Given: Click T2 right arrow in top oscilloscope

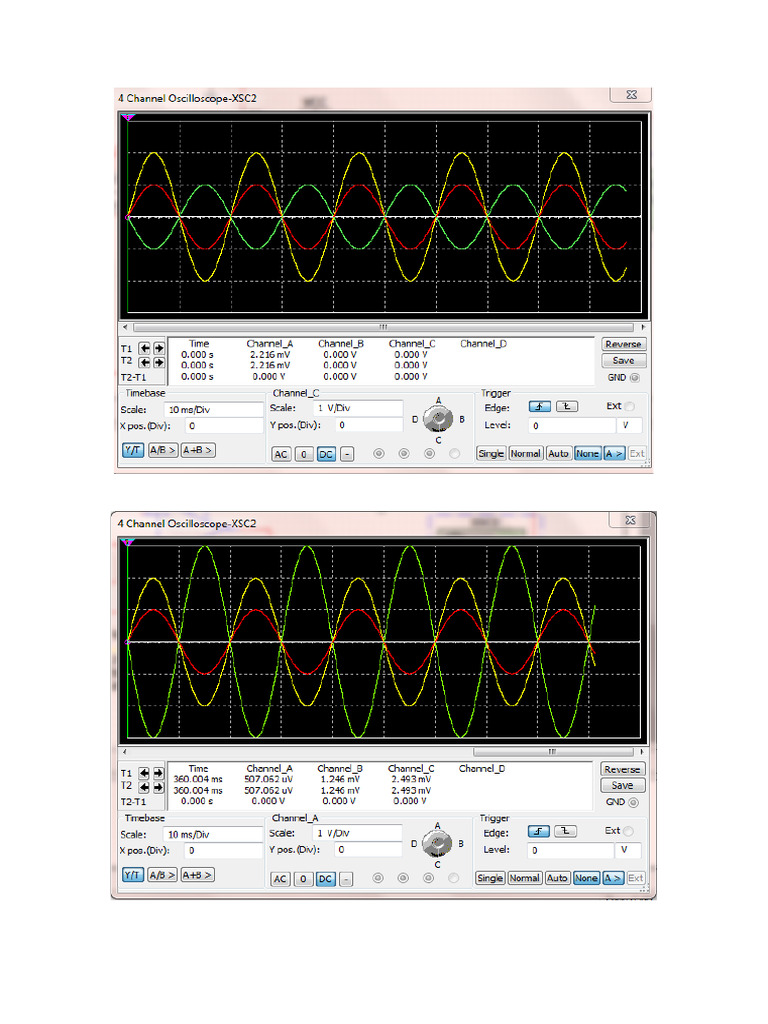Looking at the screenshot, I should [158, 361].
